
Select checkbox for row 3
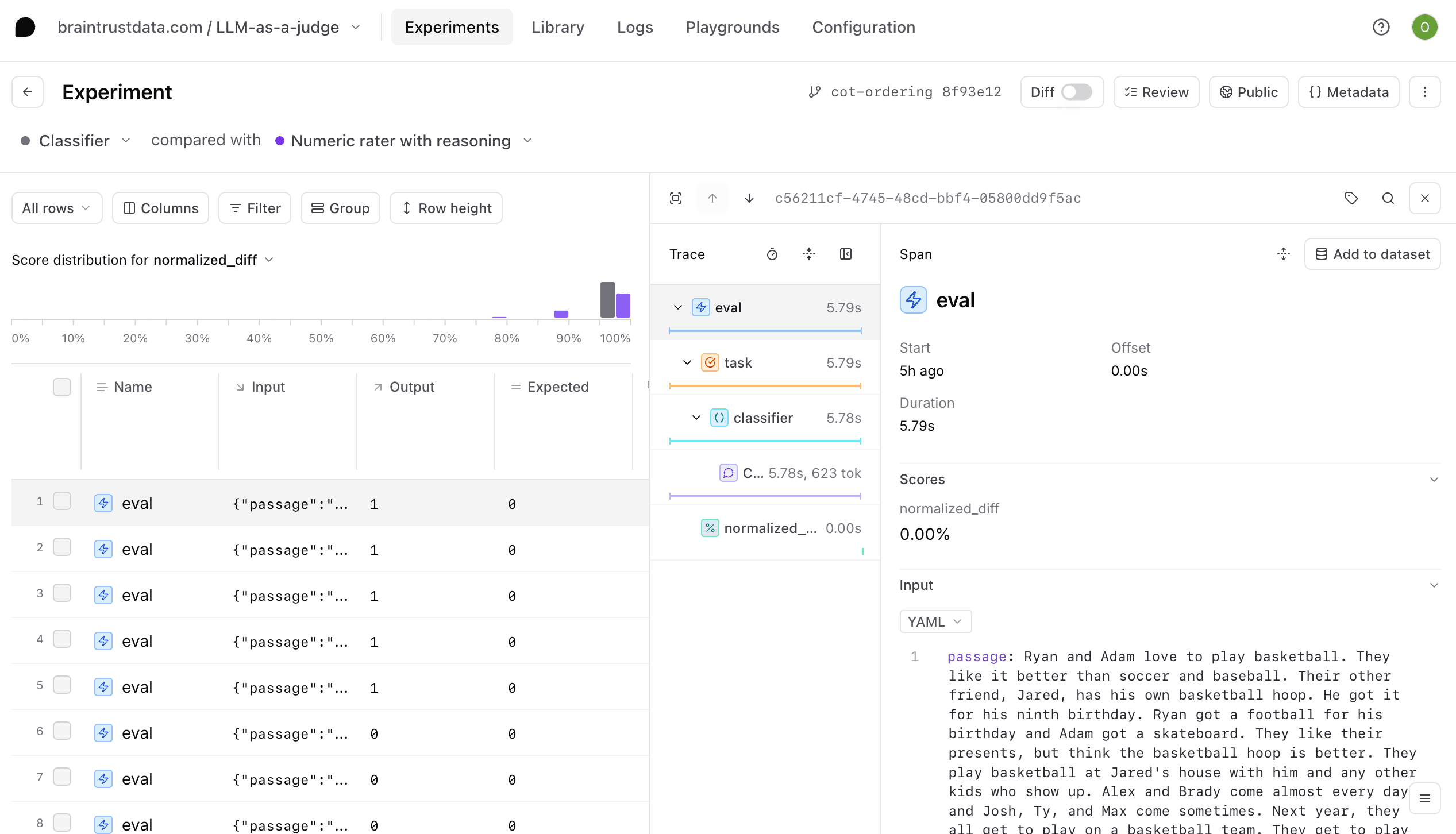pos(61,593)
